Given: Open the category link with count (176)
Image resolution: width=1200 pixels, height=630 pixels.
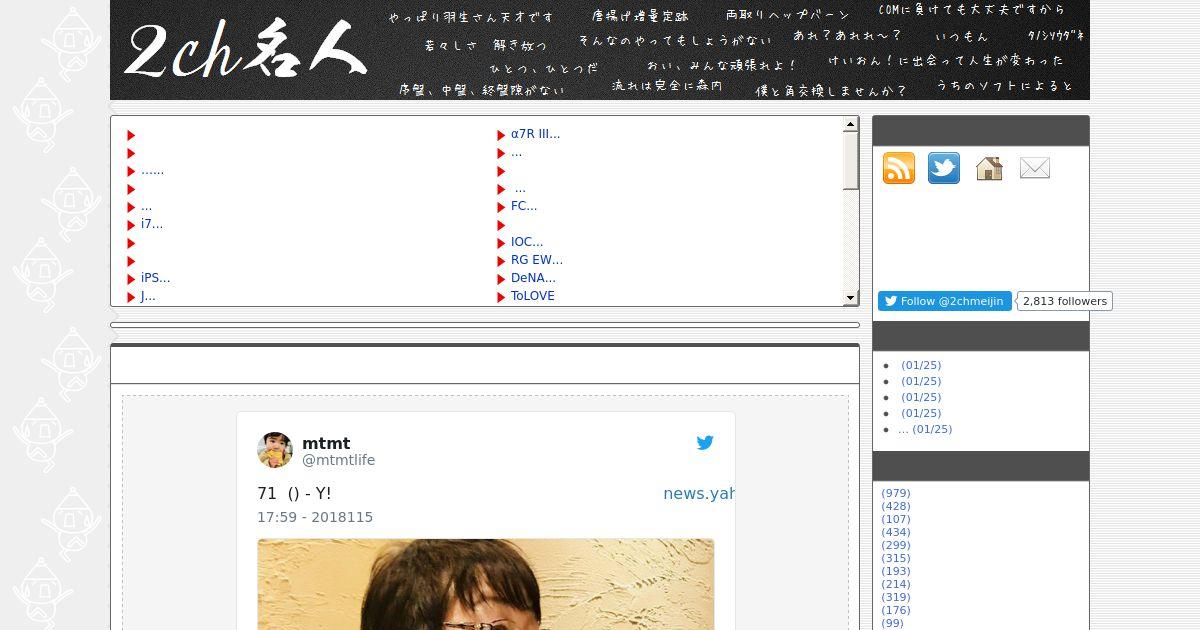Looking at the screenshot, I should (x=896, y=610).
